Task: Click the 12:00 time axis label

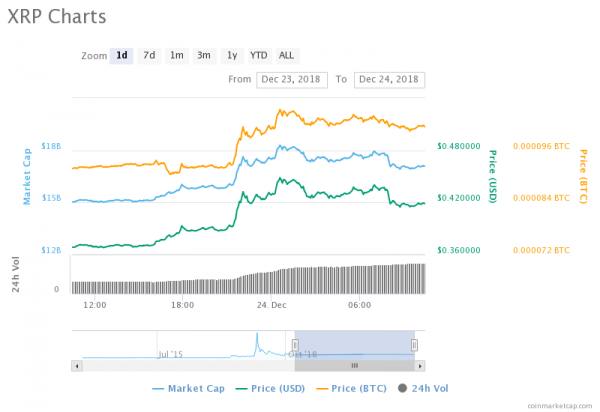Action: point(95,305)
